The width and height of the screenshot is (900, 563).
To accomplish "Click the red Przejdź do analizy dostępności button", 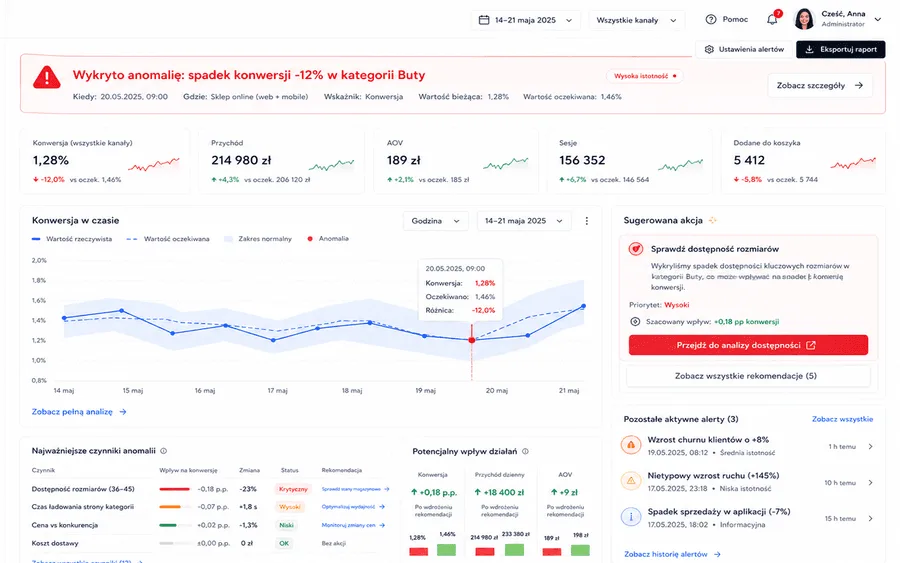I will pyautogui.click(x=748, y=345).
